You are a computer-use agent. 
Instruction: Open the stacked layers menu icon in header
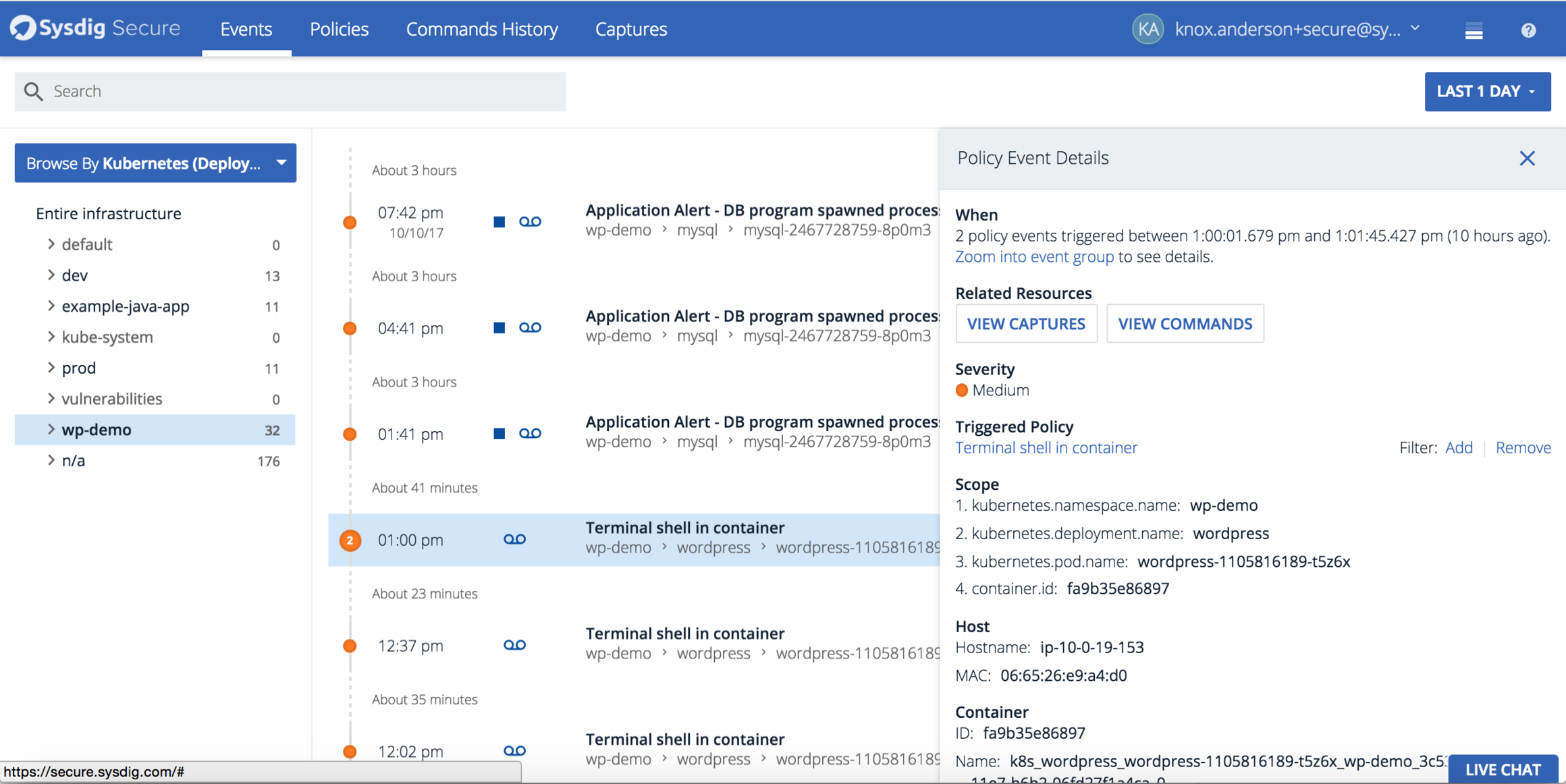[x=1474, y=30]
